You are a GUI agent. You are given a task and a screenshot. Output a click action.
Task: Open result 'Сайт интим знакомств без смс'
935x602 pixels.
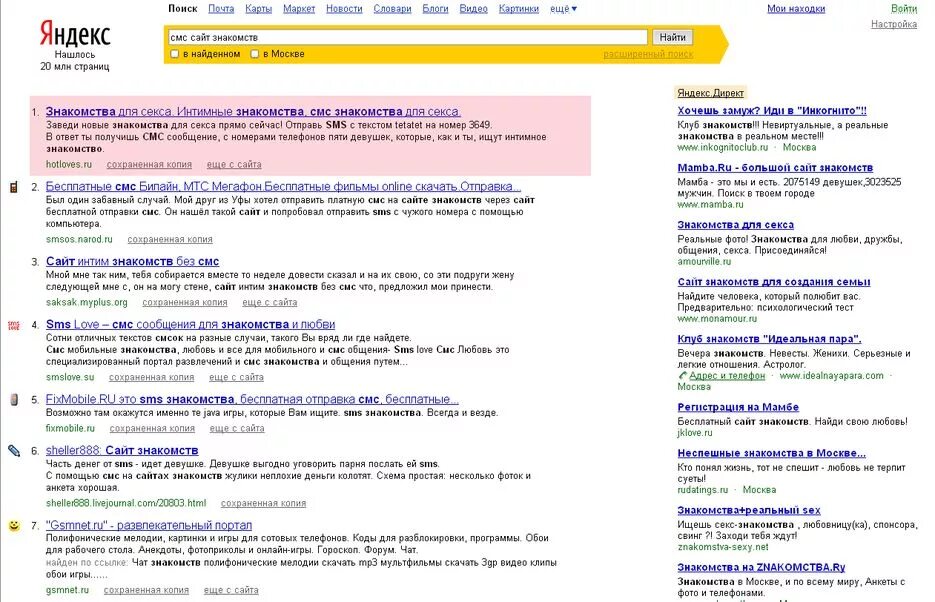pyautogui.click(x=132, y=262)
